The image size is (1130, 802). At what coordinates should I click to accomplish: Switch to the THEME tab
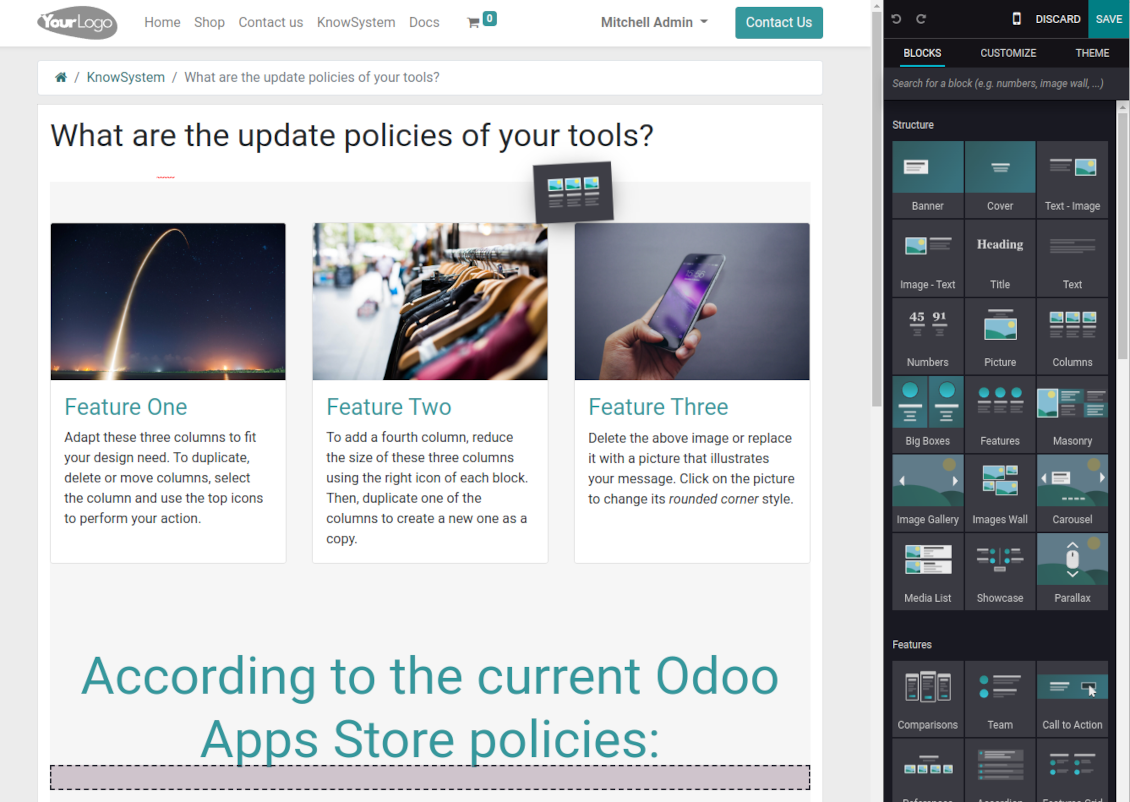click(1092, 53)
